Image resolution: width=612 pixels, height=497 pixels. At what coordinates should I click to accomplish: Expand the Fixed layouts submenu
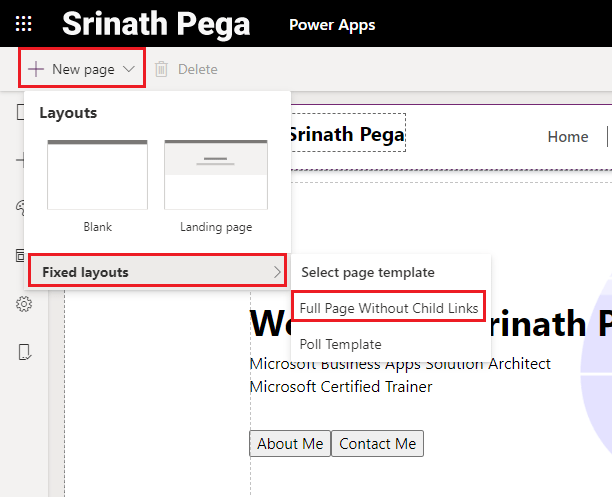157,272
